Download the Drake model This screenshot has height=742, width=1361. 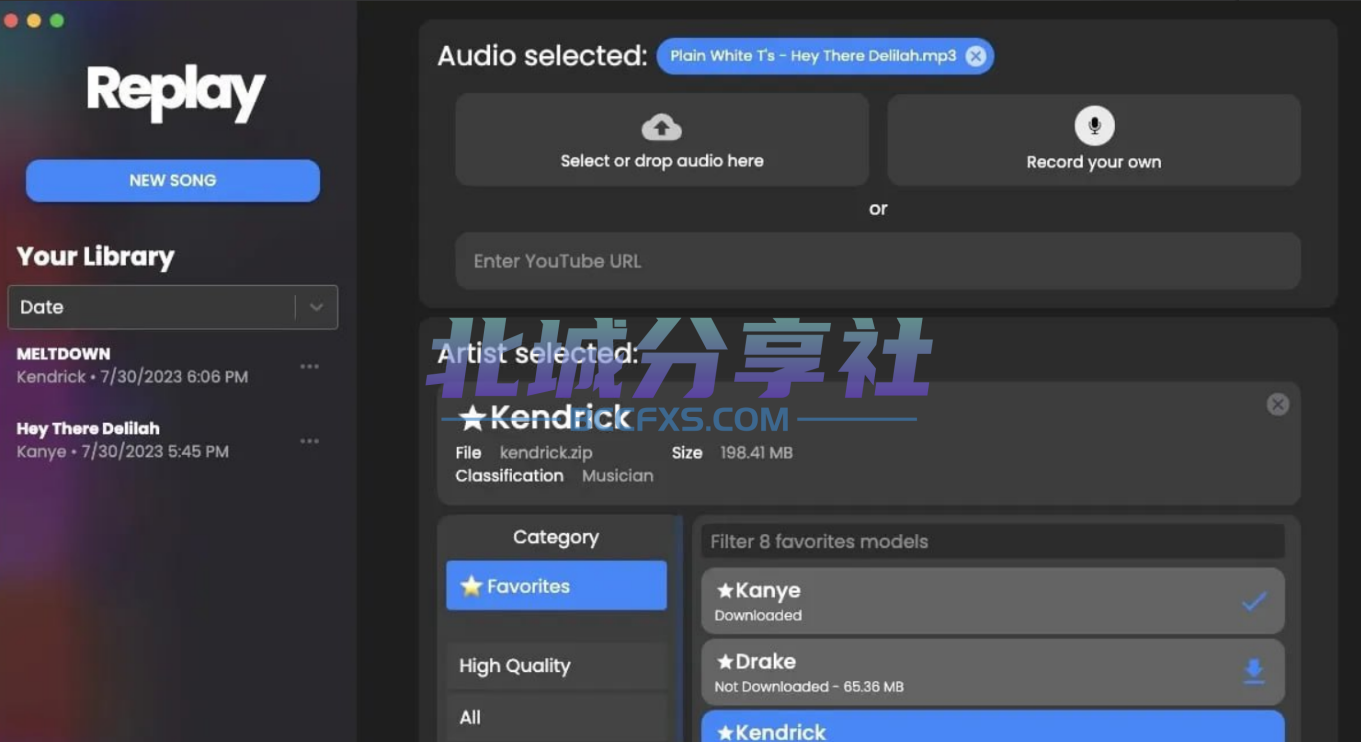pyautogui.click(x=1254, y=672)
